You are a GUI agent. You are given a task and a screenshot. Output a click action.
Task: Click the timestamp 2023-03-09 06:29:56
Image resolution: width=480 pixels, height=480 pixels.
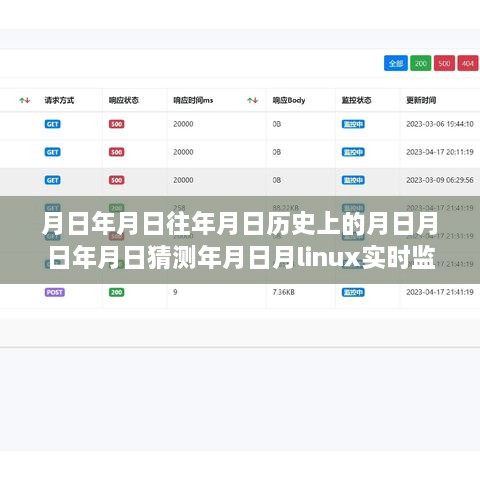click(x=440, y=180)
